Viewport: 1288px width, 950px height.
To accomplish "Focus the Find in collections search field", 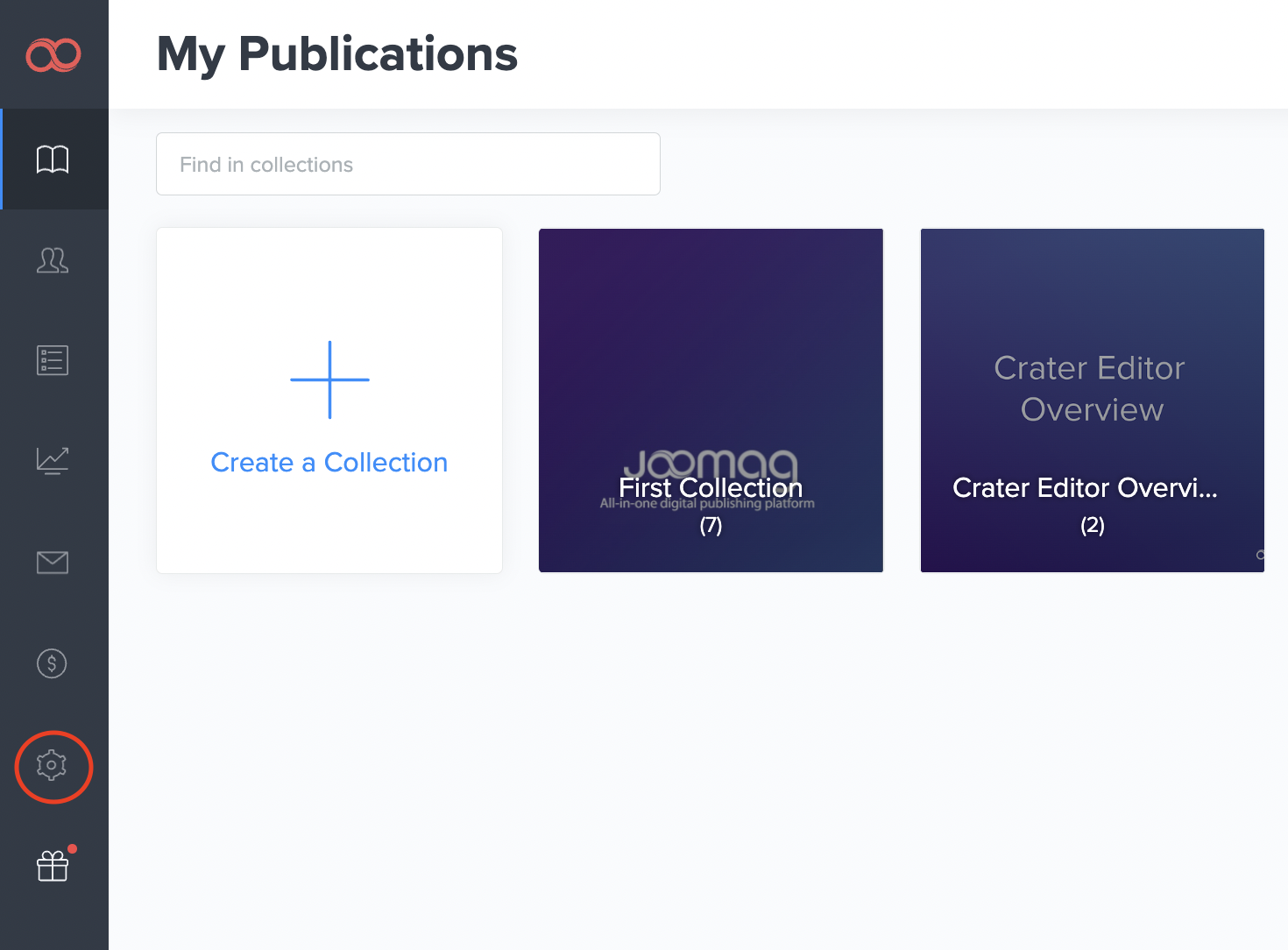I will [x=407, y=165].
